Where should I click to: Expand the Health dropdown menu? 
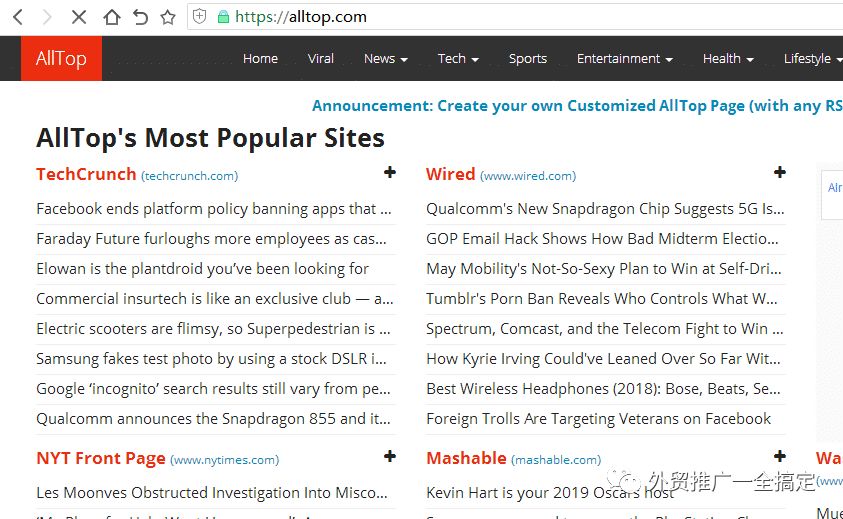728,58
